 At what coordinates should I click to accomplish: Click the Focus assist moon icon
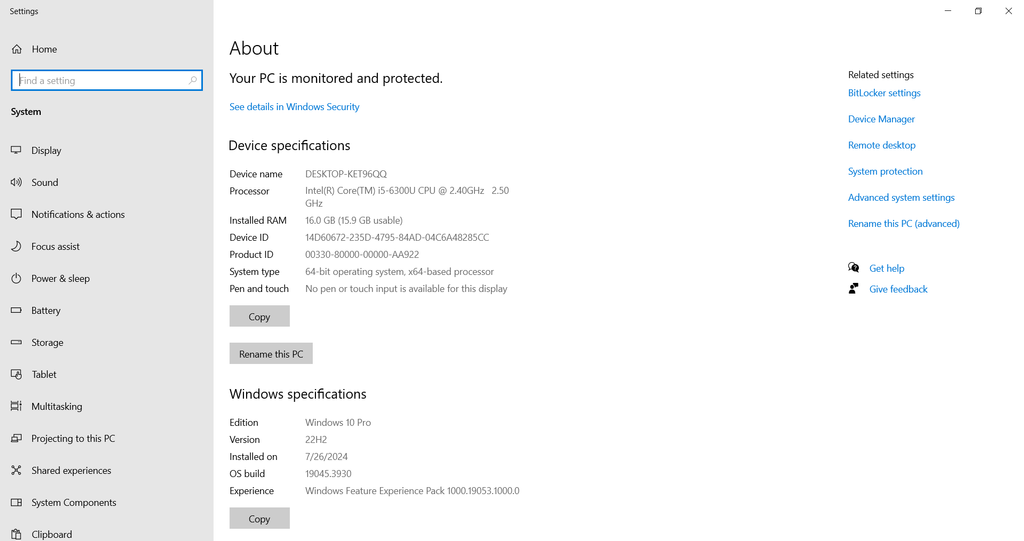coord(16,246)
